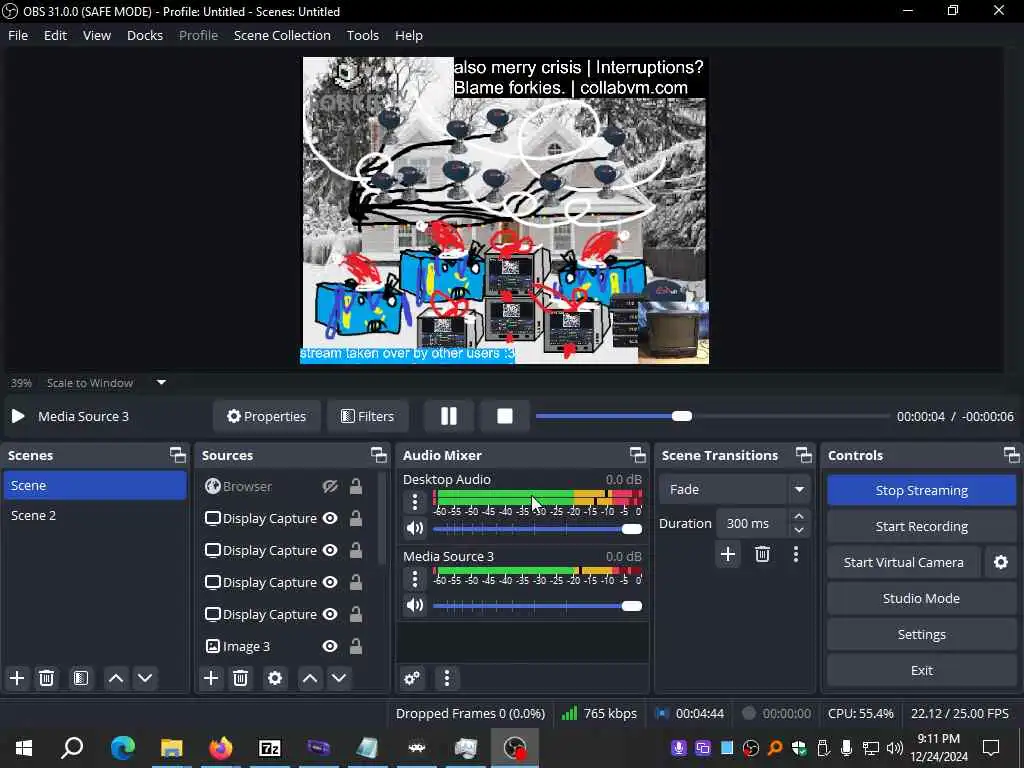The width and height of the screenshot is (1024, 768).
Task: Increase transition duration with up arrow
Action: click(798, 516)
